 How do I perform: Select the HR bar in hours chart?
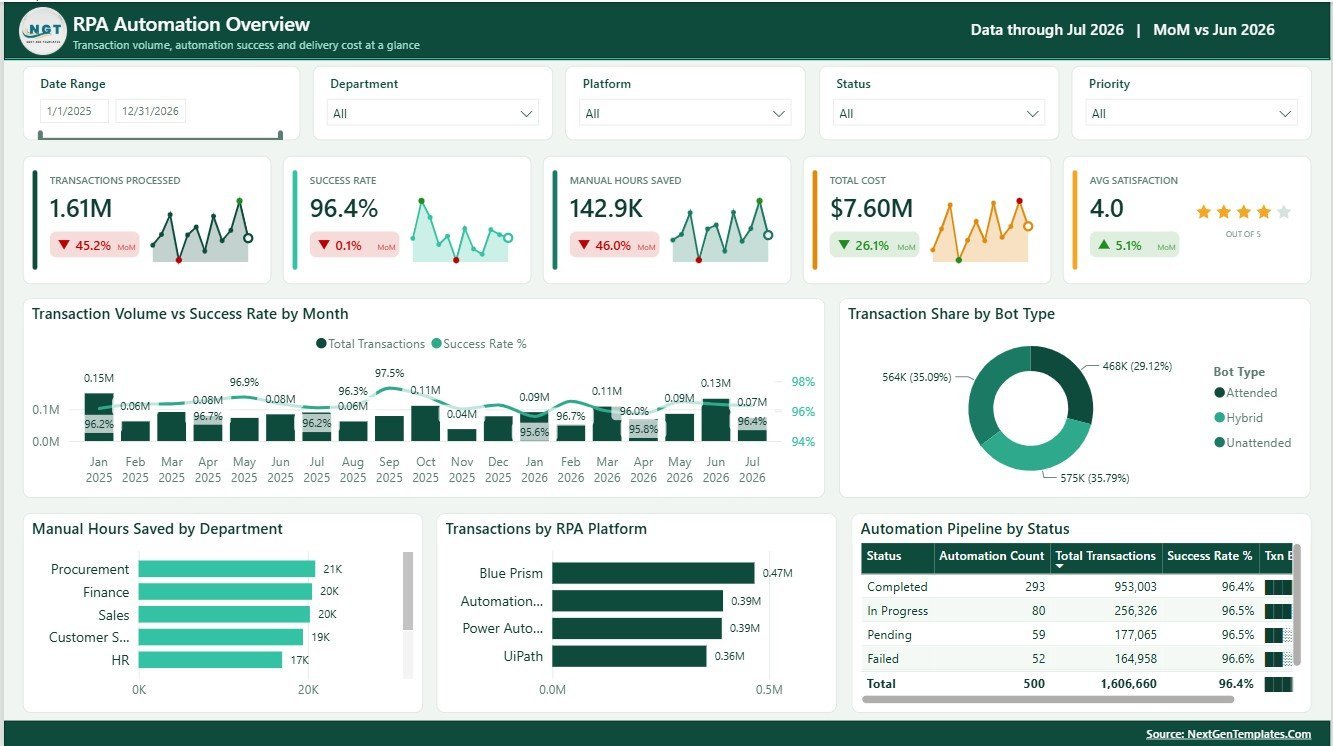point(211,660)
